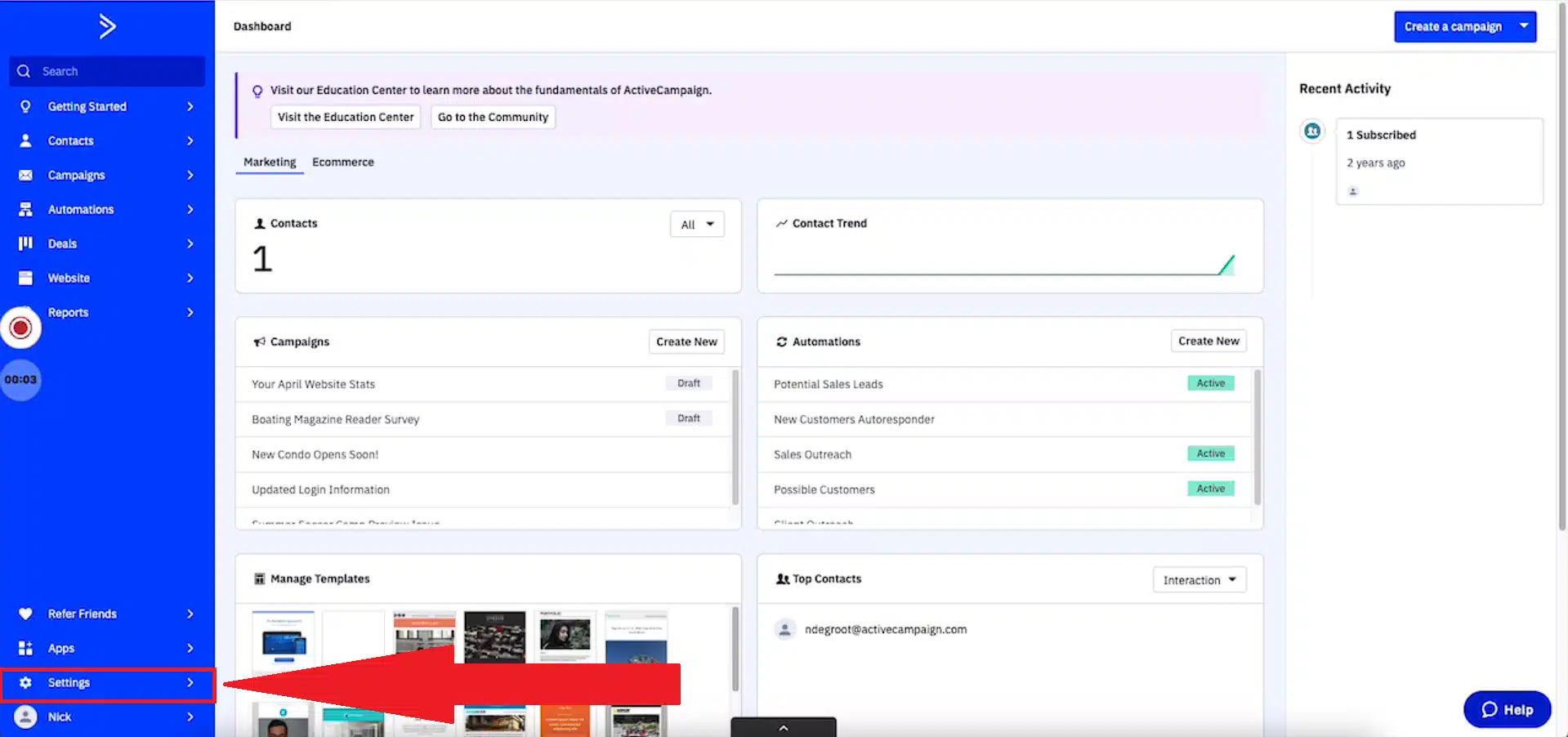Open Automations via its sidebar icon
Image resolution: width=1568 pixels, height=737 pixels.
(25, 209)
